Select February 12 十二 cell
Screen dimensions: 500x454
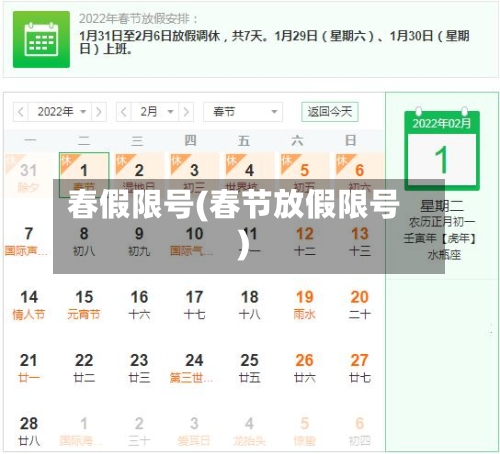tap(304, 241)
